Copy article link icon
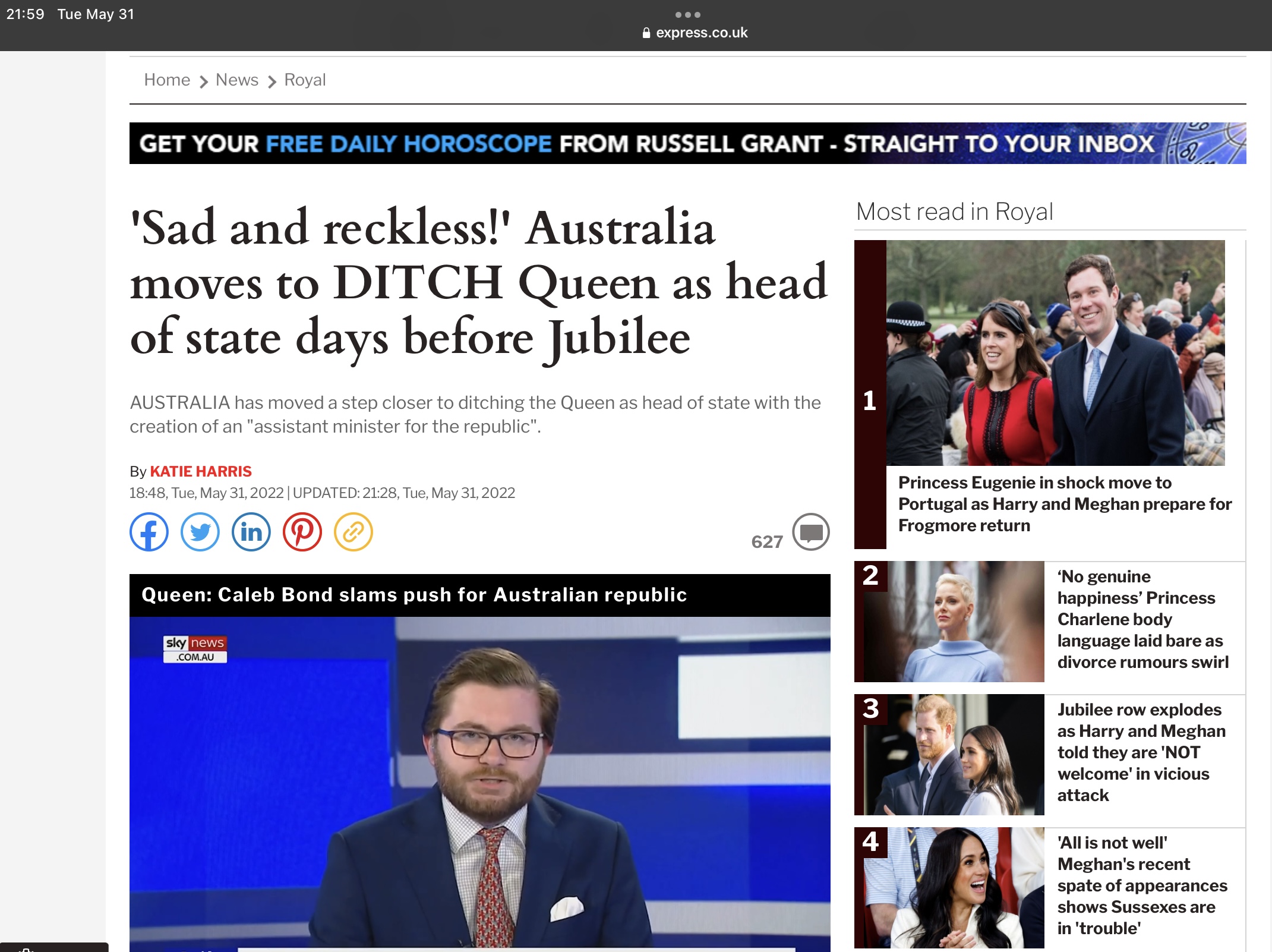1272x952 pixels. [x=353, y=532]
